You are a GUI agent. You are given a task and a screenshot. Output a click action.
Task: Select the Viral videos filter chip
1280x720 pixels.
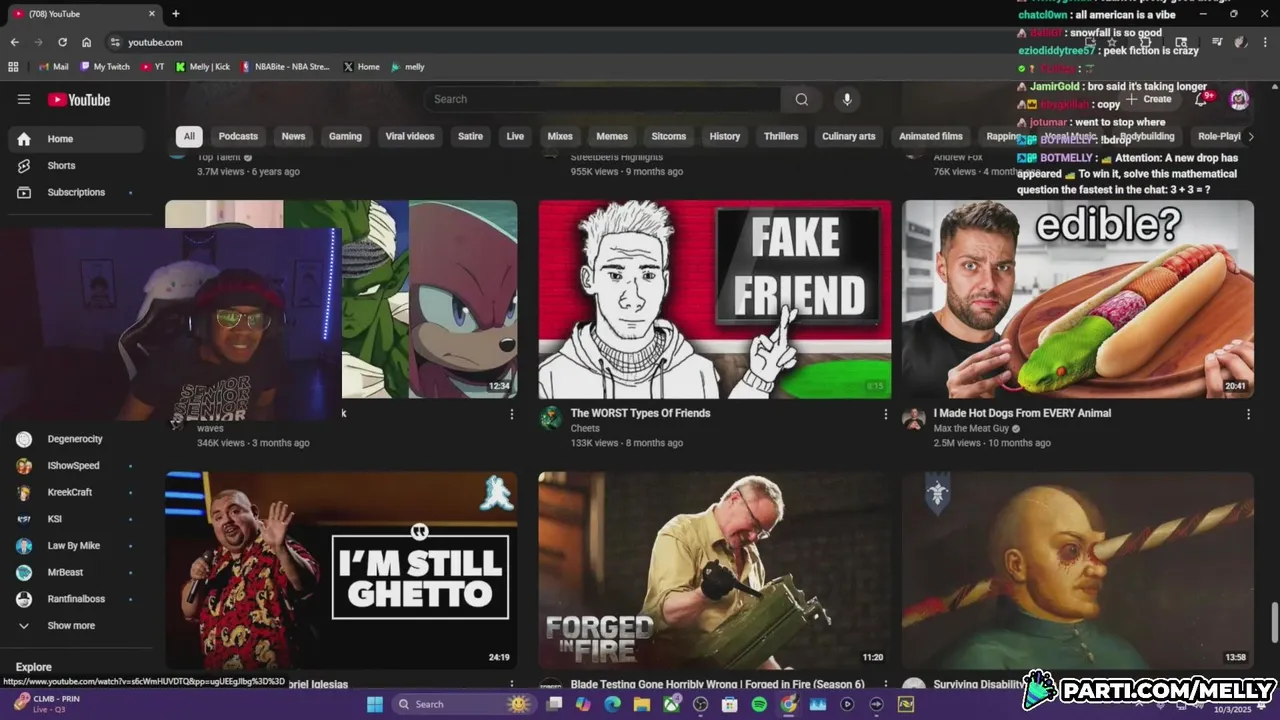[x=410, y=136]
